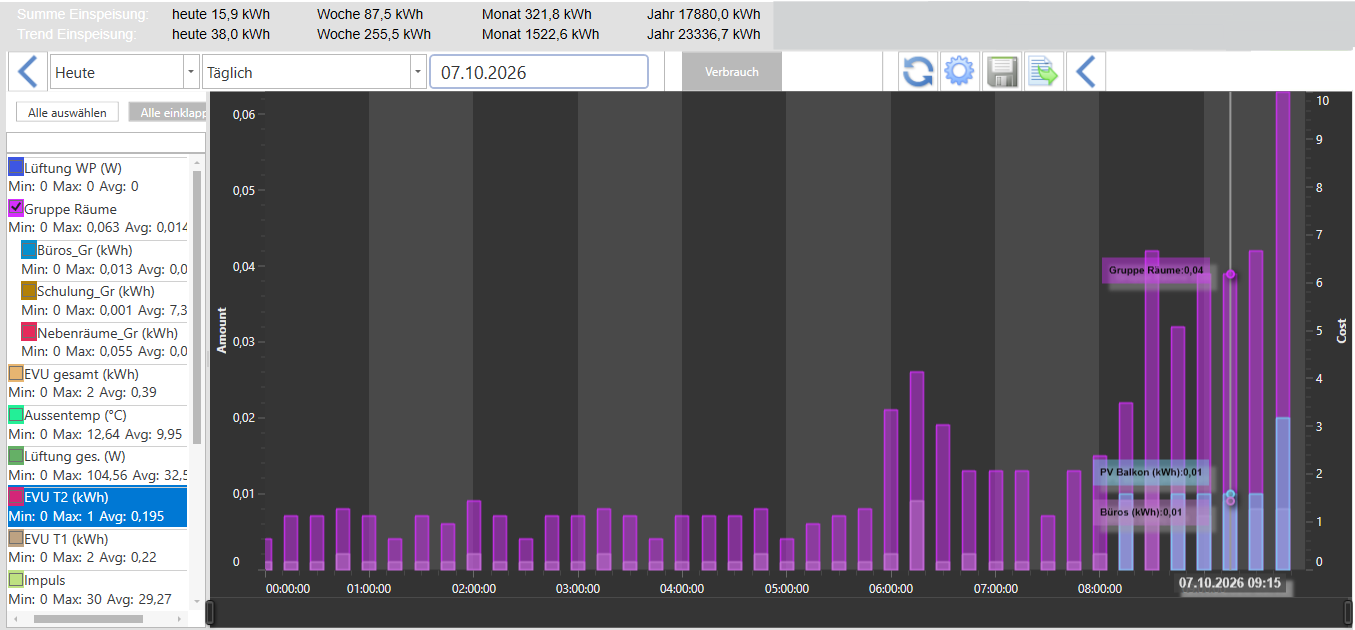Click the search box above the series list
This screenshot has height=630, width=1355.
tap(106, 142)
